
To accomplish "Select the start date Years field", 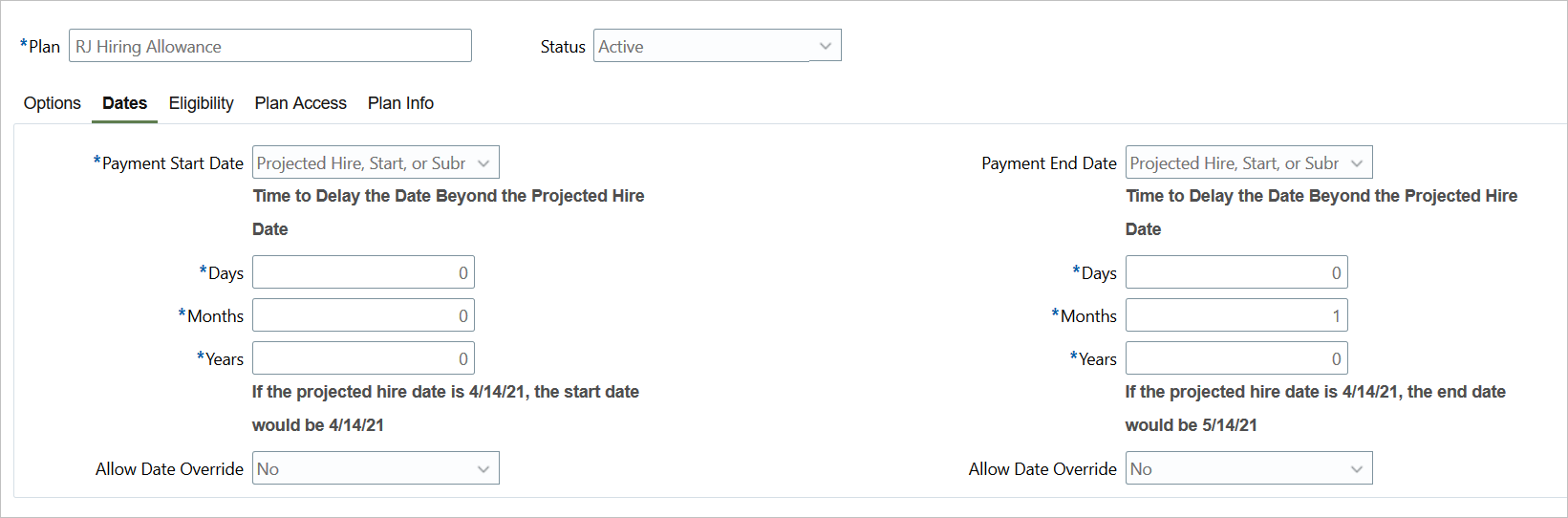I will click(363, 358).
